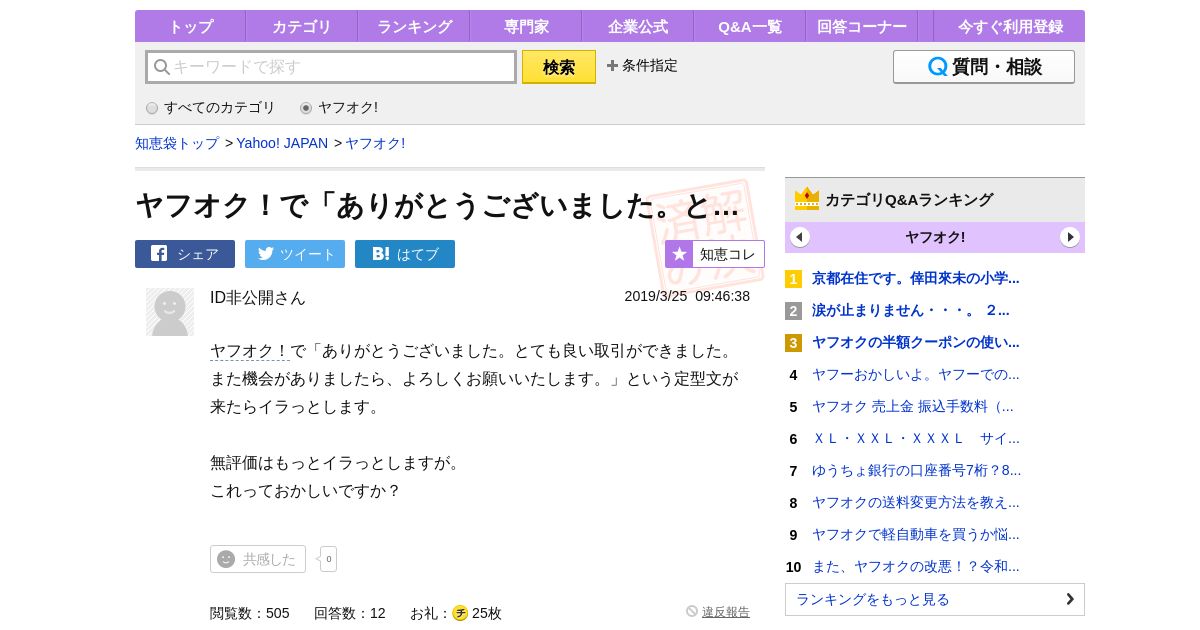This screenshot has width=1200, height=630.
Task: Open the トップ navigation tab
Action: click(x=190, y=26)
